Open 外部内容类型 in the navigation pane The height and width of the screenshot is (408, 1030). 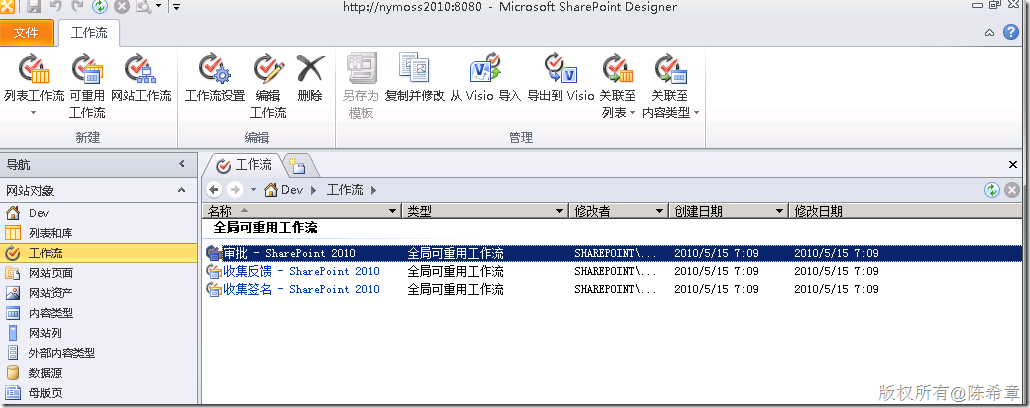(x=99, y=353)
